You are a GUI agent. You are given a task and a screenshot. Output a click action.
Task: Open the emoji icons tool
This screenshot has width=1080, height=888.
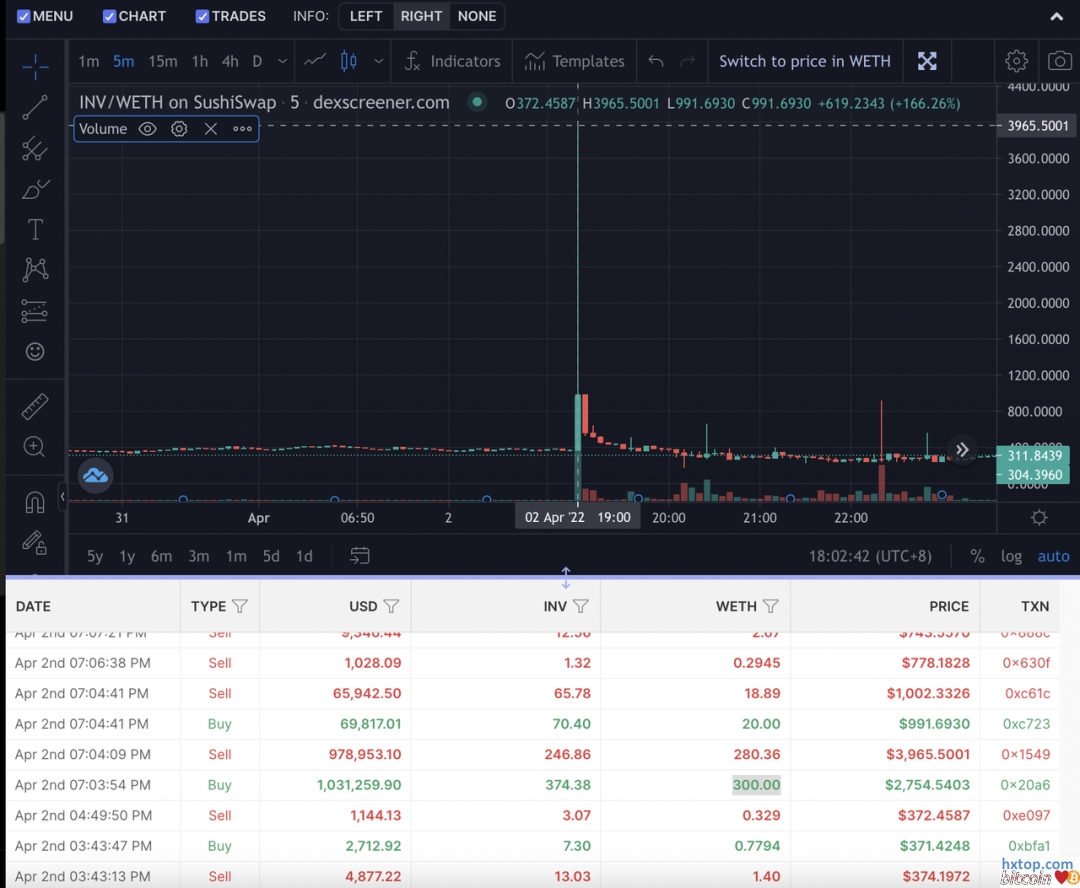coord(35,351)
